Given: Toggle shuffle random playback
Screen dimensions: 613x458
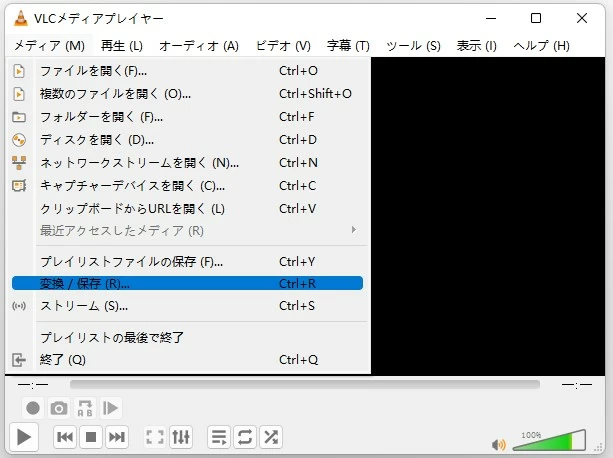Looking at the screenshot, I should 271,436.
